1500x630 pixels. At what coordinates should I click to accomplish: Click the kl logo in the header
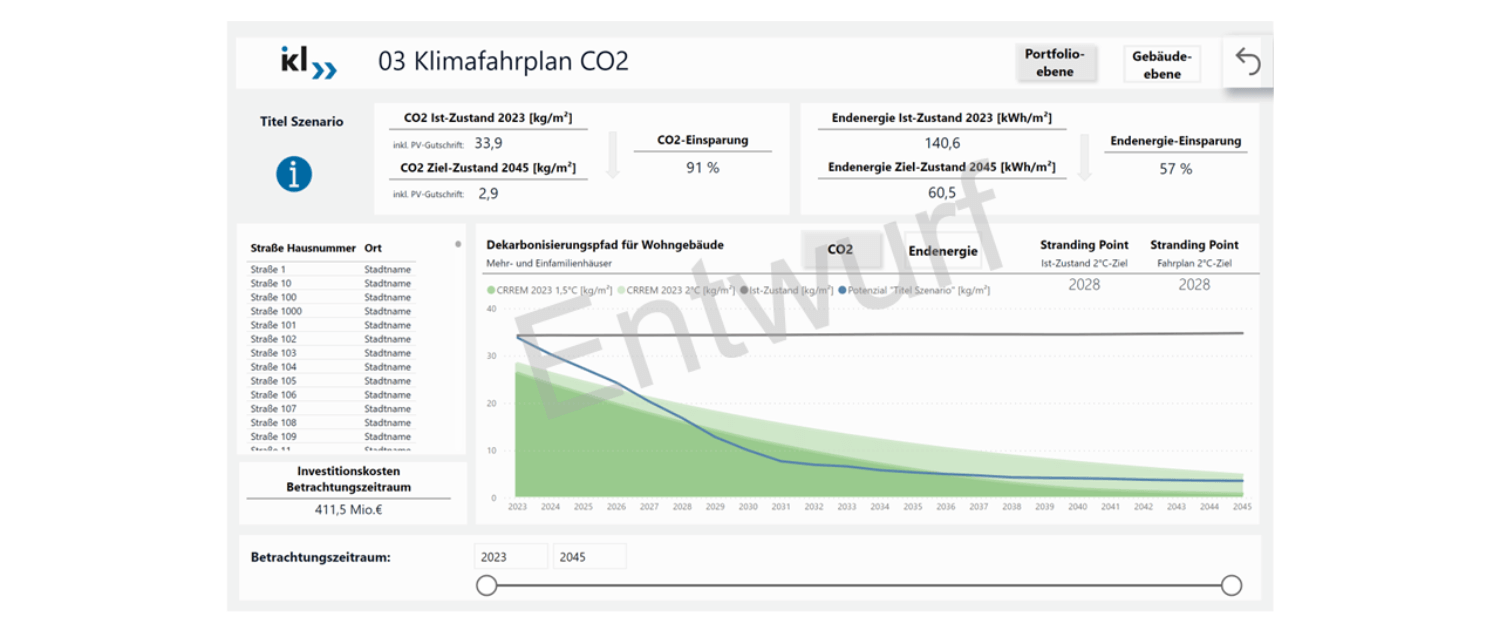pos(308,62)
